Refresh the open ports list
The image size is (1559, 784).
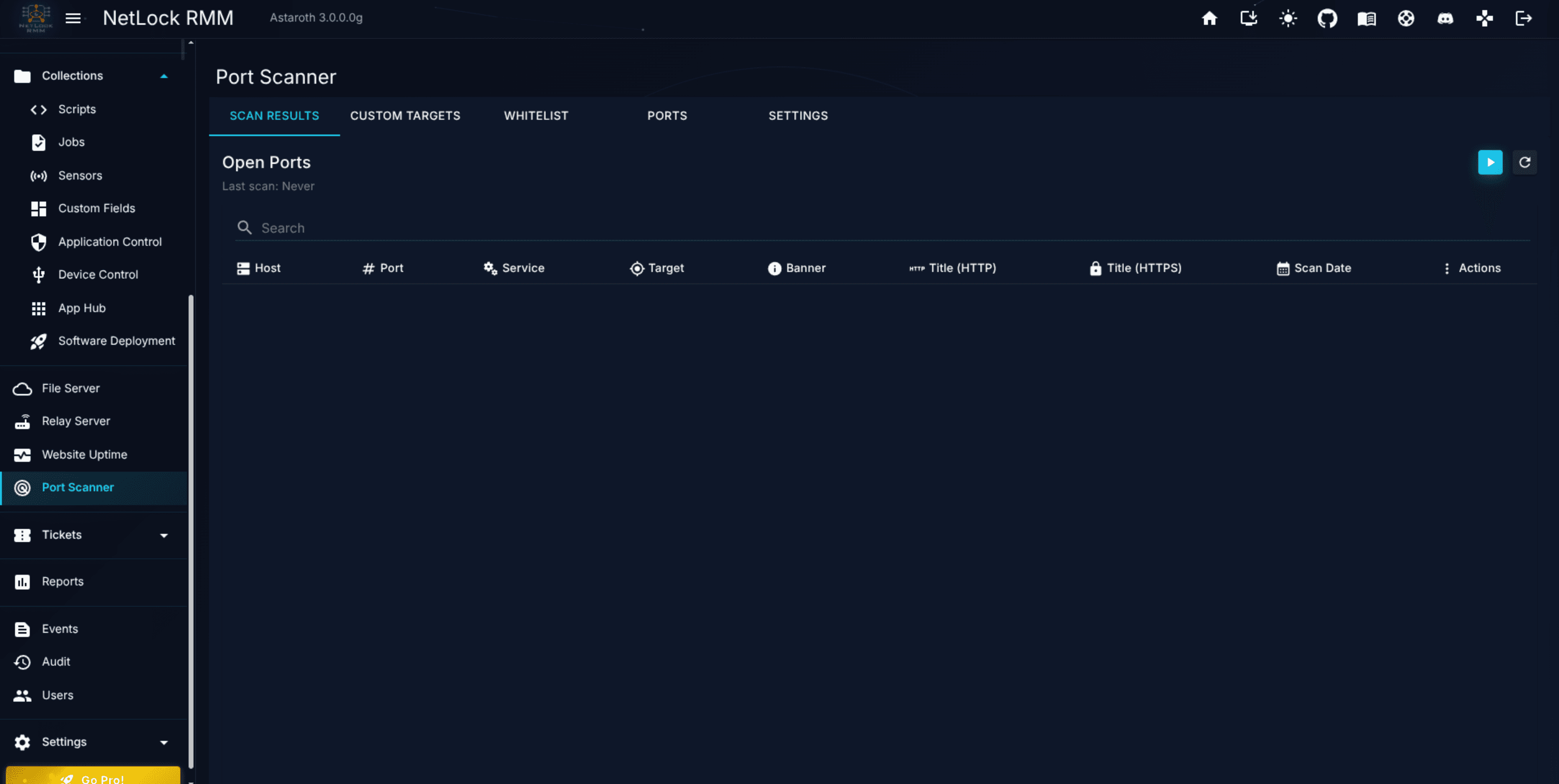click(1525, 162)
